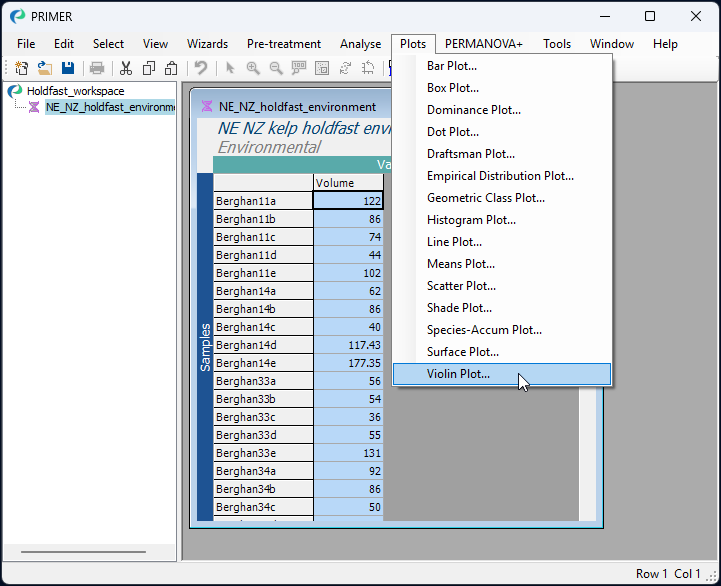Open the Analyse menu

pos(360,44)
